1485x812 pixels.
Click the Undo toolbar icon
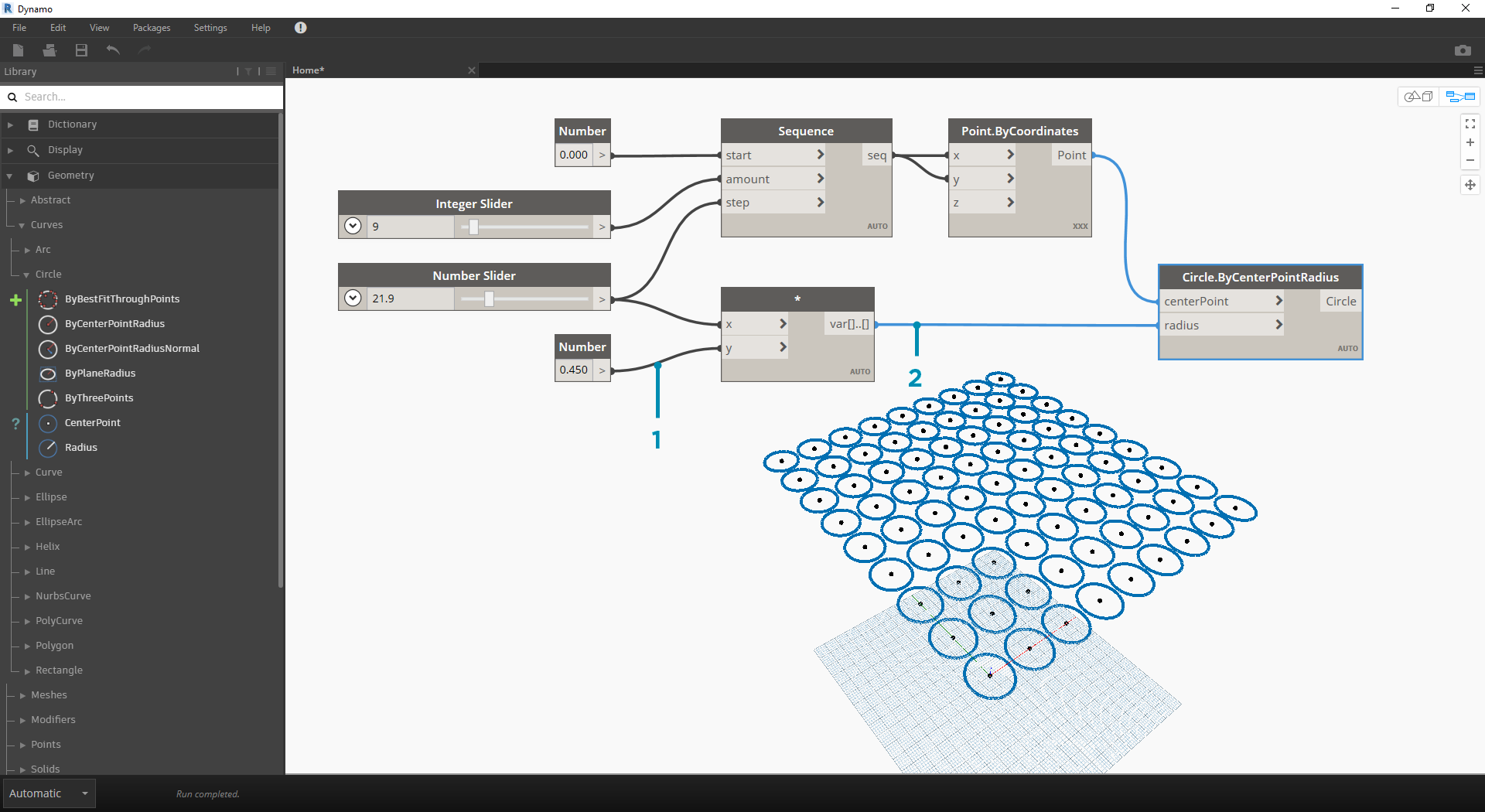tap(113, 50)
